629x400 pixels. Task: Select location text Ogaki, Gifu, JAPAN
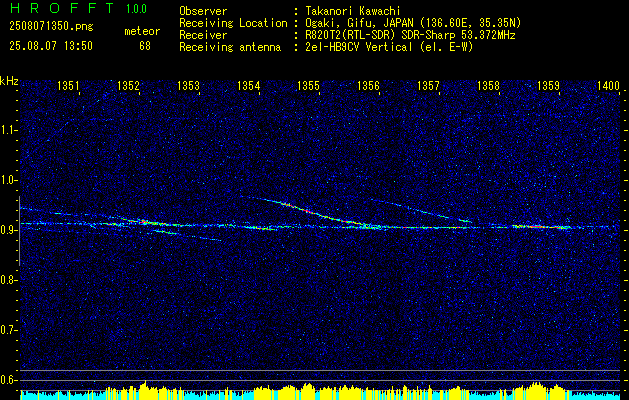[x=359, y=23]
